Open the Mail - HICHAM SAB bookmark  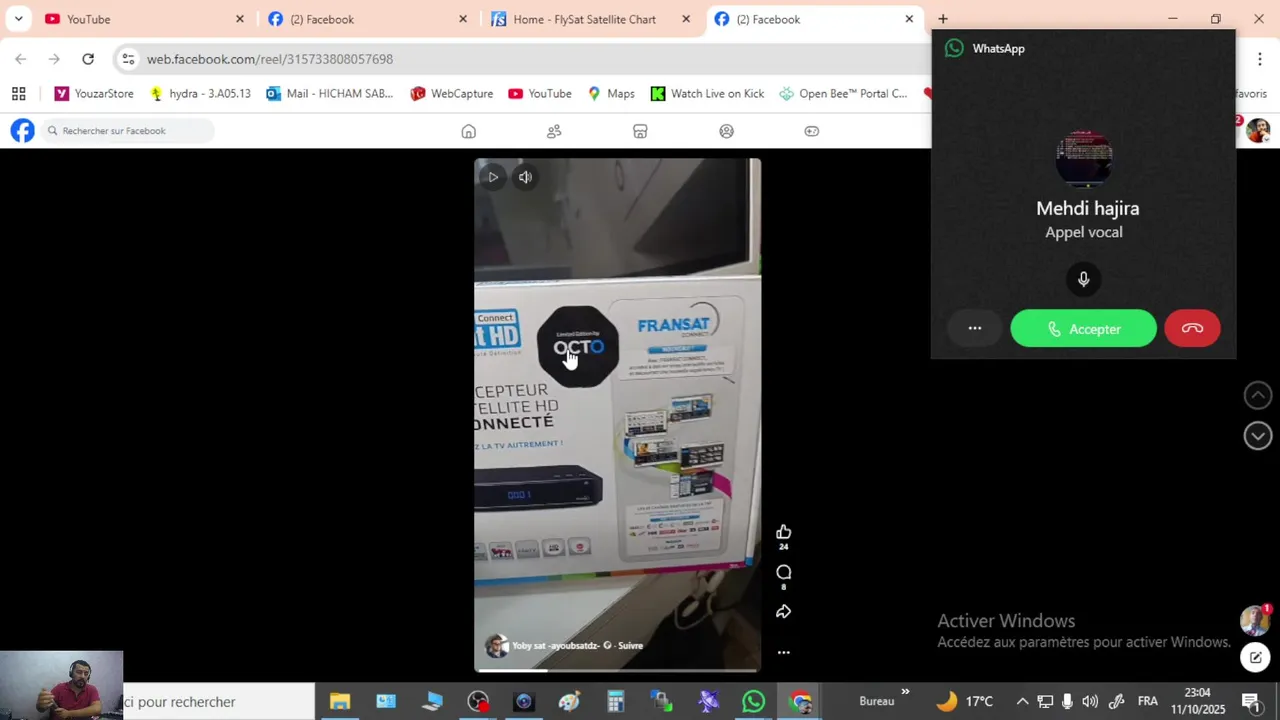[x=330, y=94]
